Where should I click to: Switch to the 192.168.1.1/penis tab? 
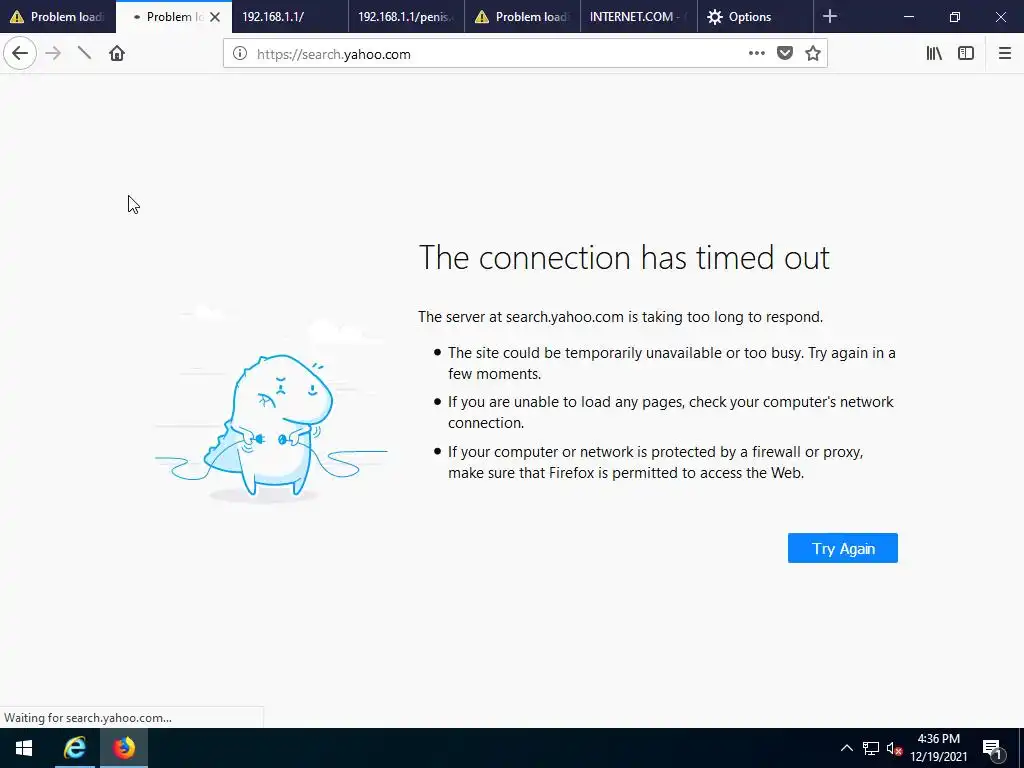[406, 17]
